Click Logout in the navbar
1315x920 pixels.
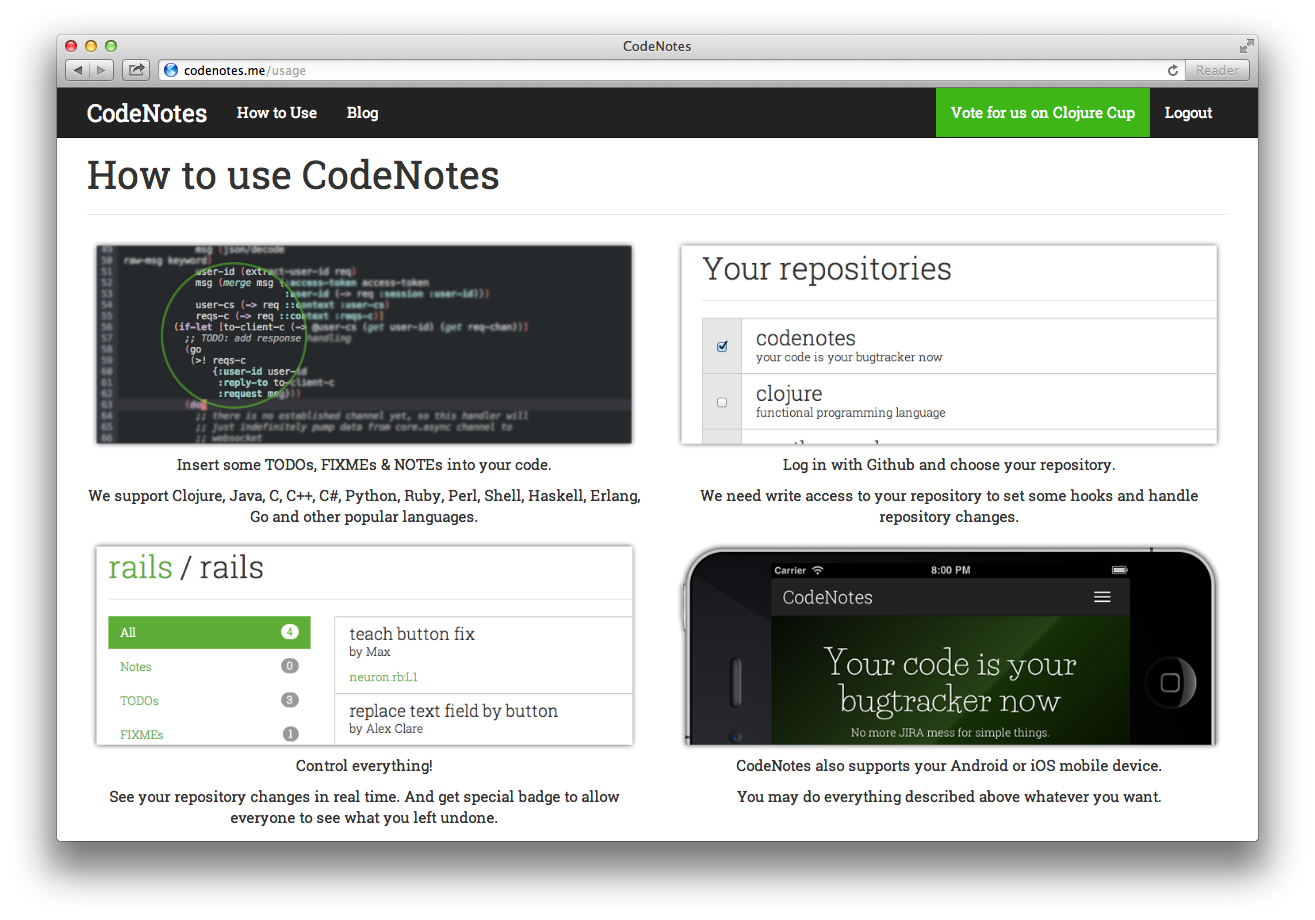click(x=1188, y=113)
